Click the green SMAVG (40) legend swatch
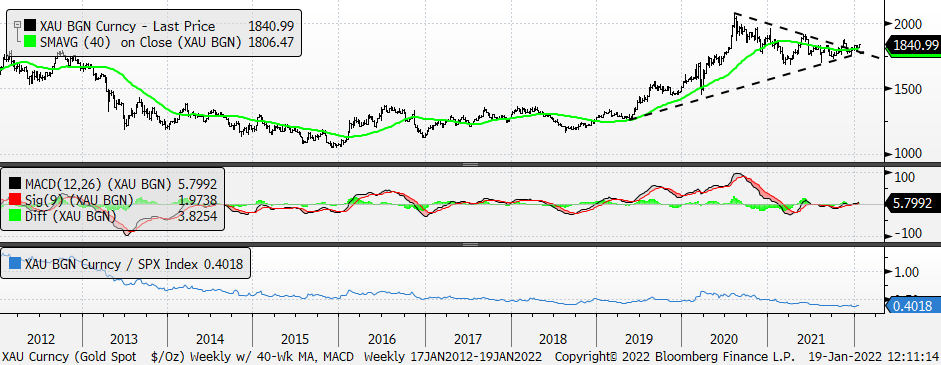Image resolution: width=941 pixels, height=365 pixels. [x=29, y=41]
